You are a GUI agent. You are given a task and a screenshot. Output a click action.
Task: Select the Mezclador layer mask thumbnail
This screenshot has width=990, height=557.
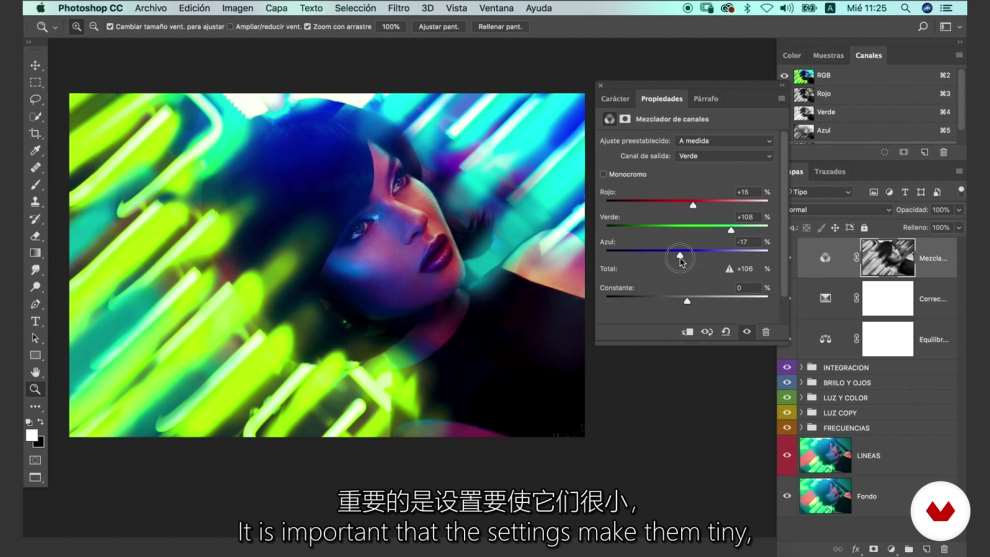coord(887,258)
